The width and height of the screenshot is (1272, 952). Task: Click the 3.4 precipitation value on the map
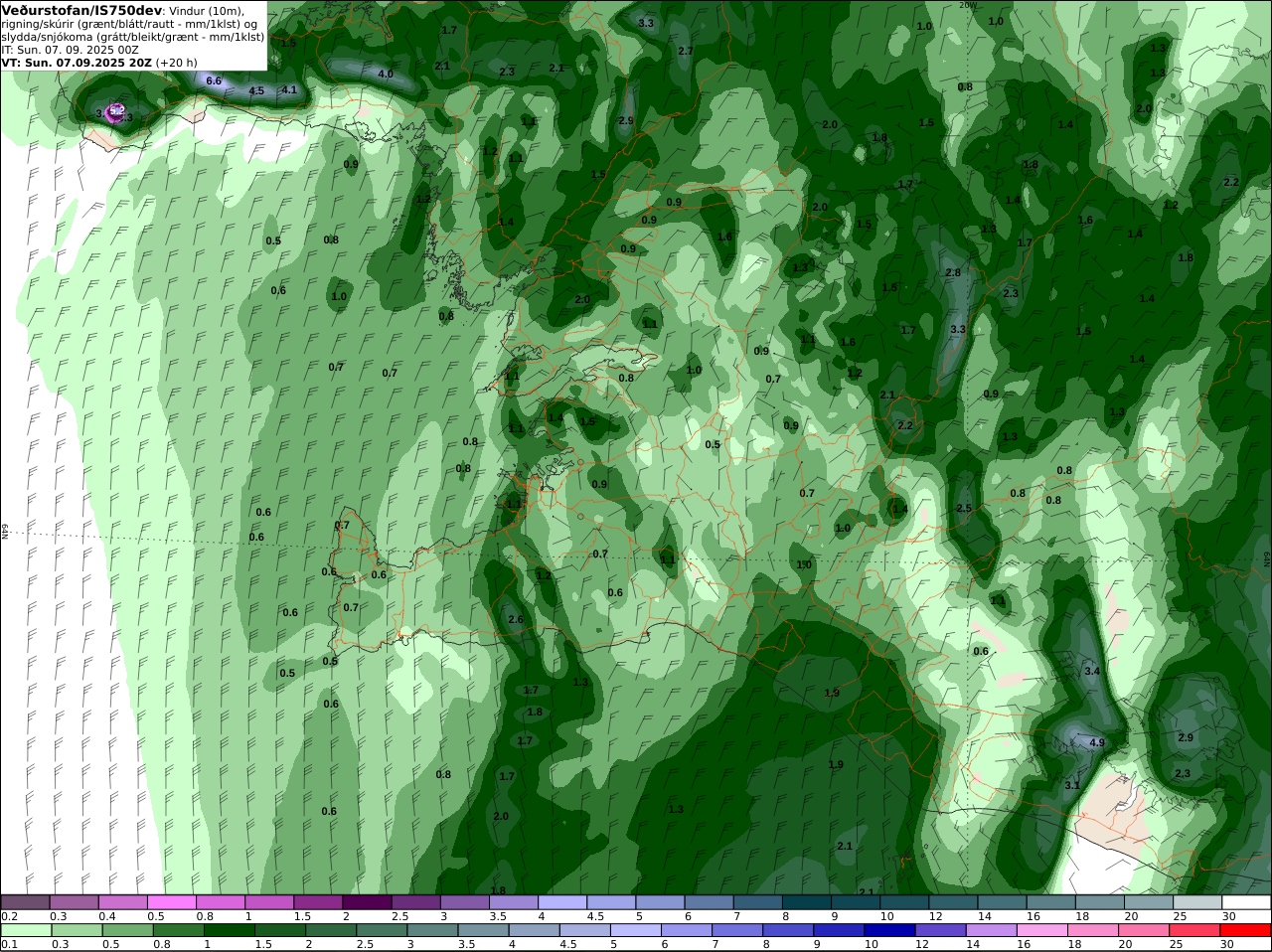(1092, 672)
